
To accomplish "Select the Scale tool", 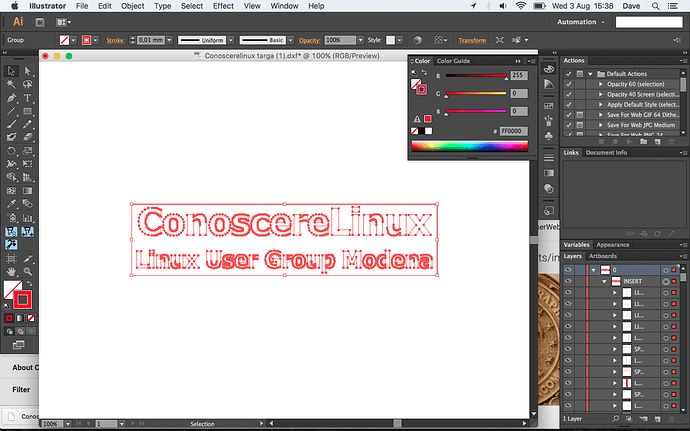I will point(27,151).
